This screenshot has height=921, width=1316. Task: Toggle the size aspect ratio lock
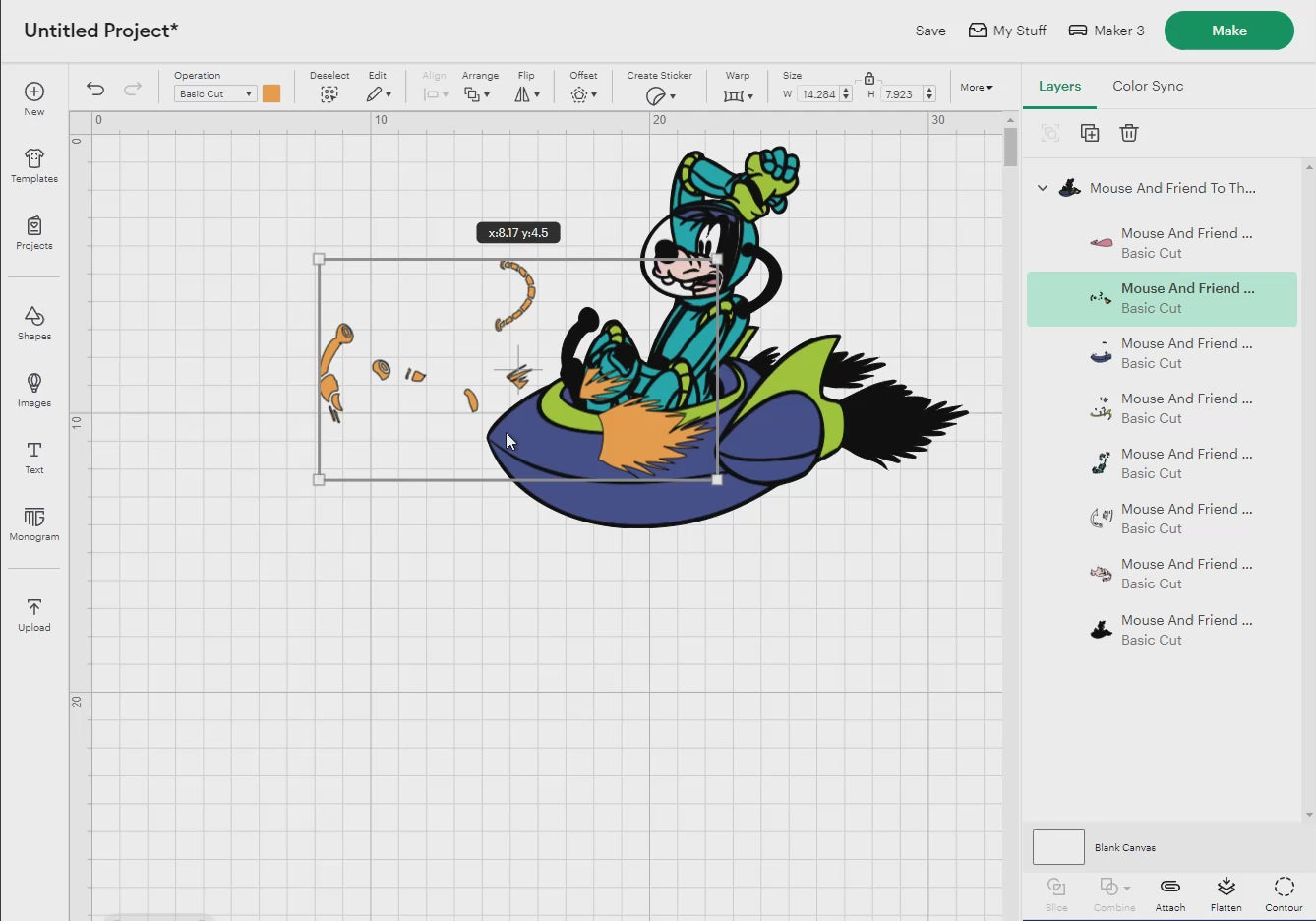pyautogui.click(x=869, y=78)
